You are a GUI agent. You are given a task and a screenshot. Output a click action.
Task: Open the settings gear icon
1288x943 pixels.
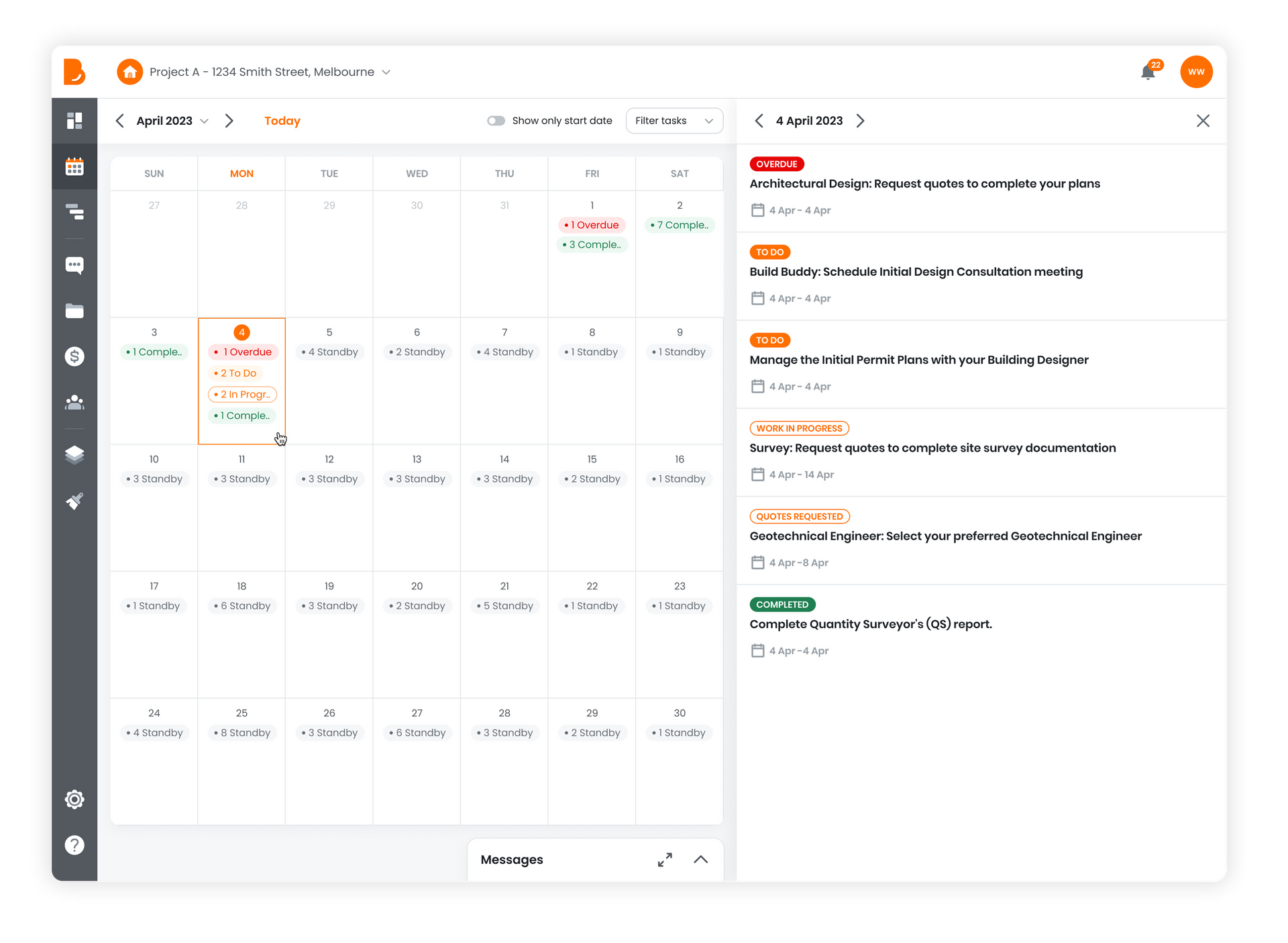pyautogui.click(x=75, y=799)
